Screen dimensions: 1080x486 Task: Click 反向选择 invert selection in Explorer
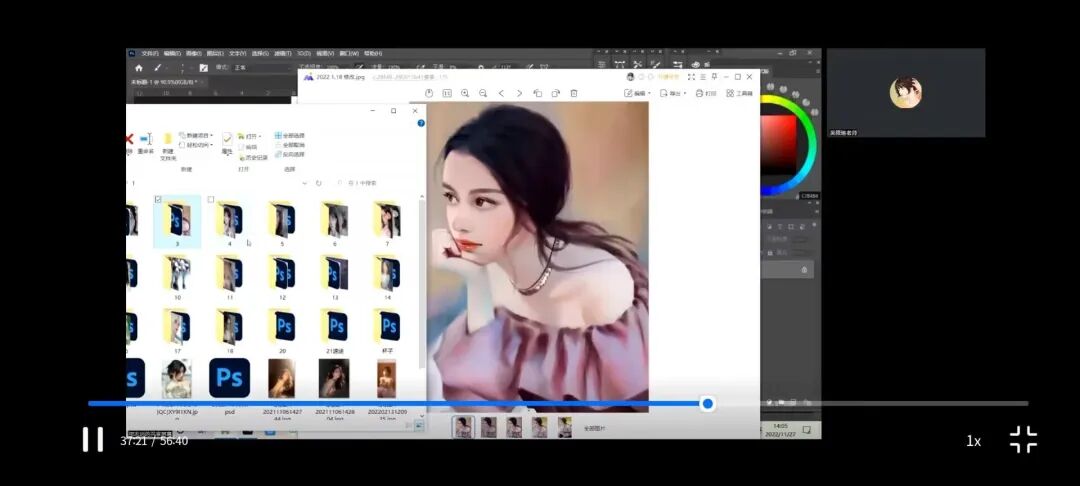pyautogui.click(x=290, y=155)
